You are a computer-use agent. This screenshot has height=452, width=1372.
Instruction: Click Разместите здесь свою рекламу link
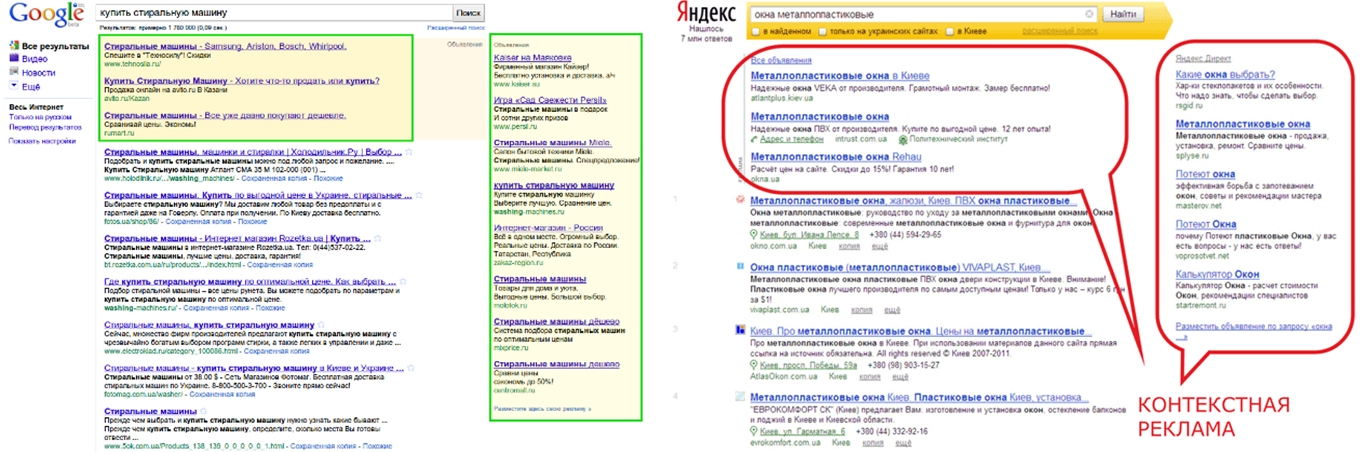pos(543,409)
